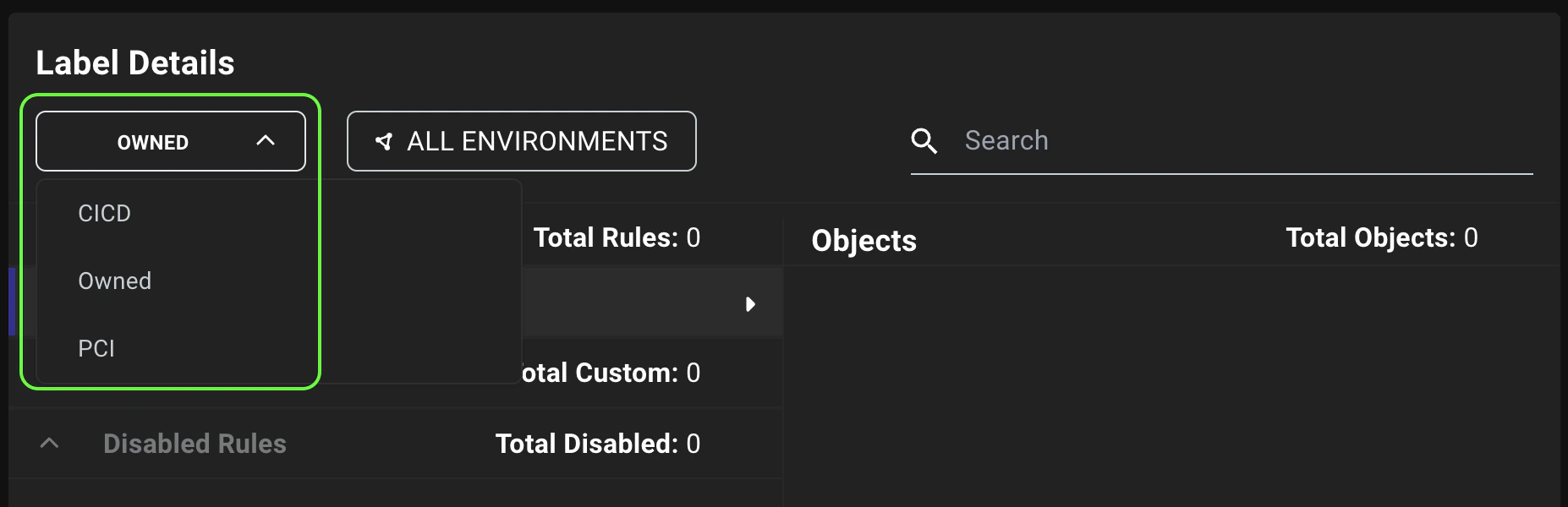Select Owned from the open dropdown

pyautogui.click(x=114, y=281)
